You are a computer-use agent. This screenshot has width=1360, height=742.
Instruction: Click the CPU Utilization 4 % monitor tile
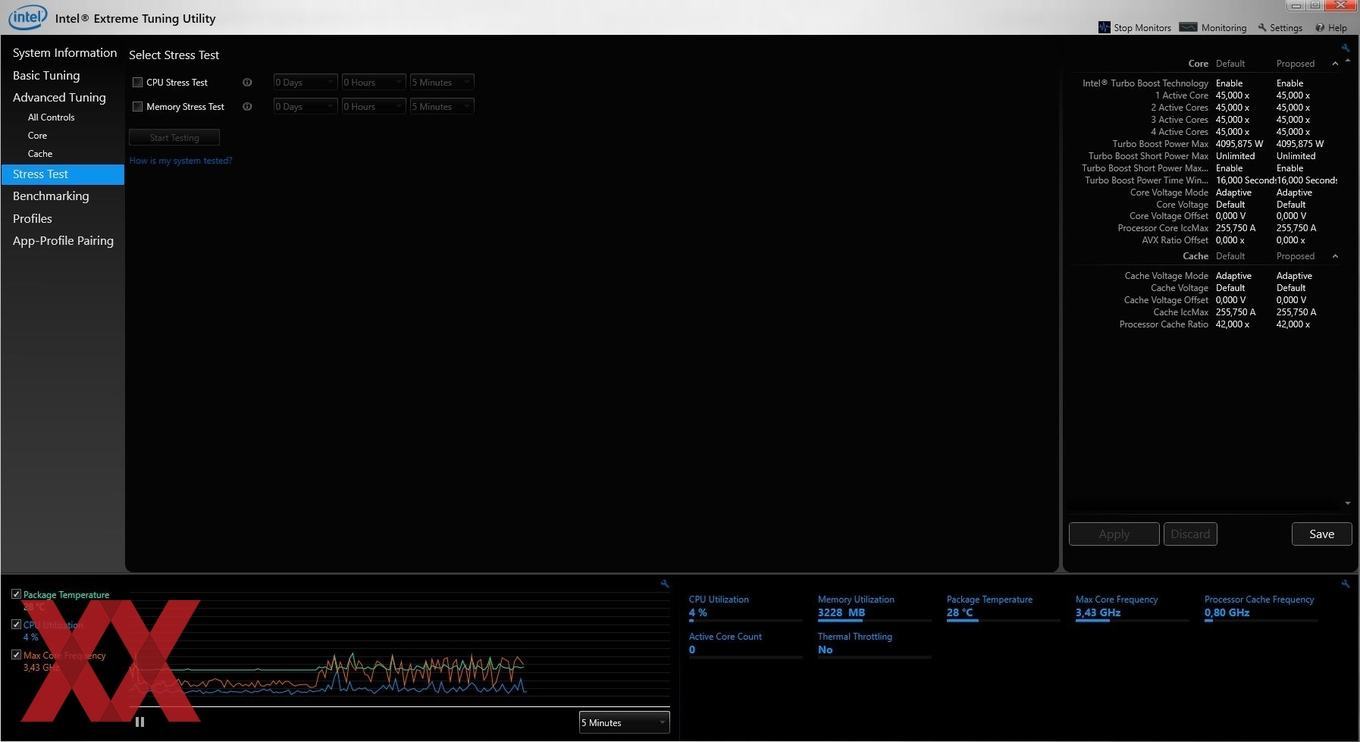[745, 607]
